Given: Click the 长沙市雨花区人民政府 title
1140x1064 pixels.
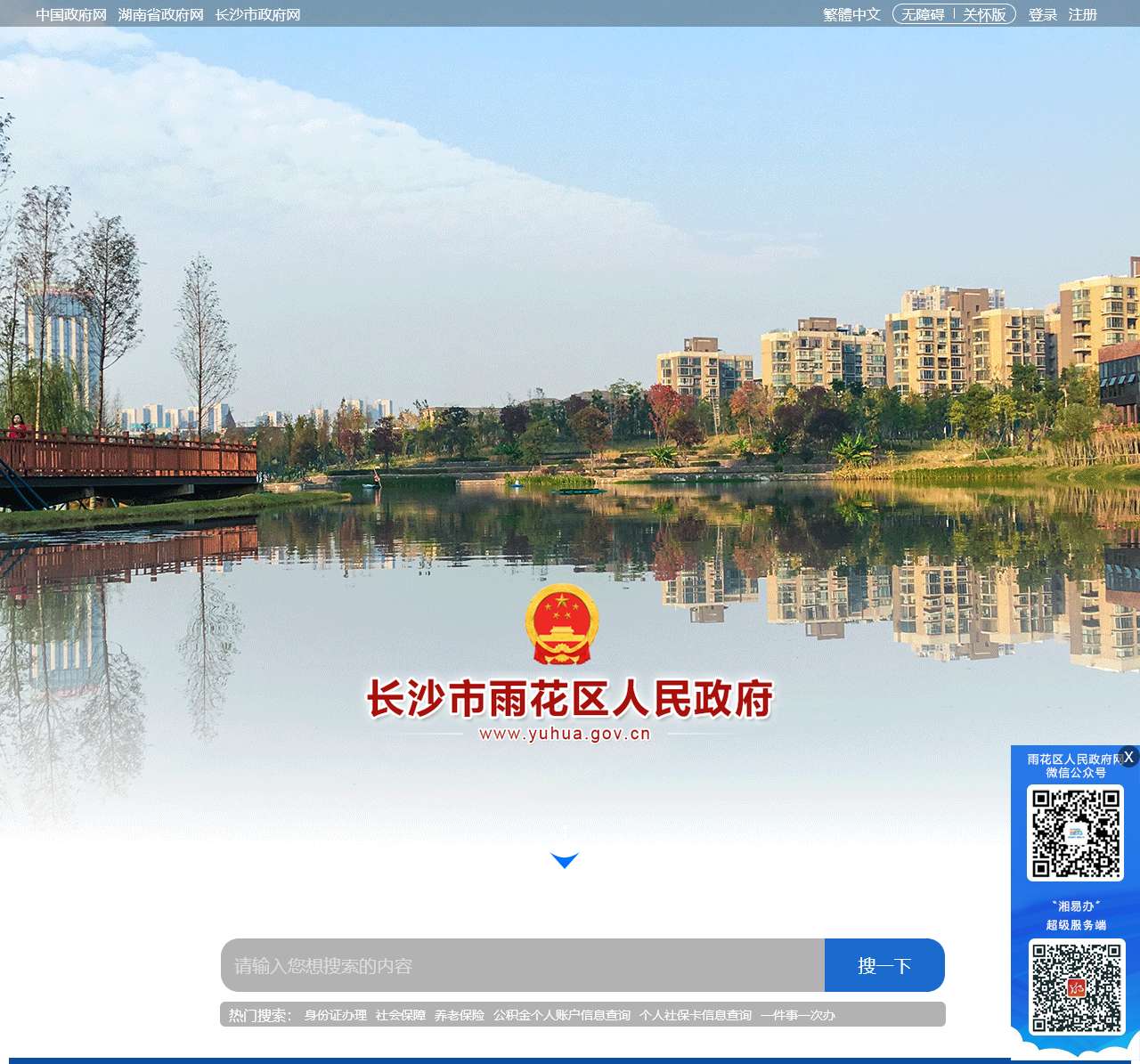Looking at the screenshot, I should 570,699.
